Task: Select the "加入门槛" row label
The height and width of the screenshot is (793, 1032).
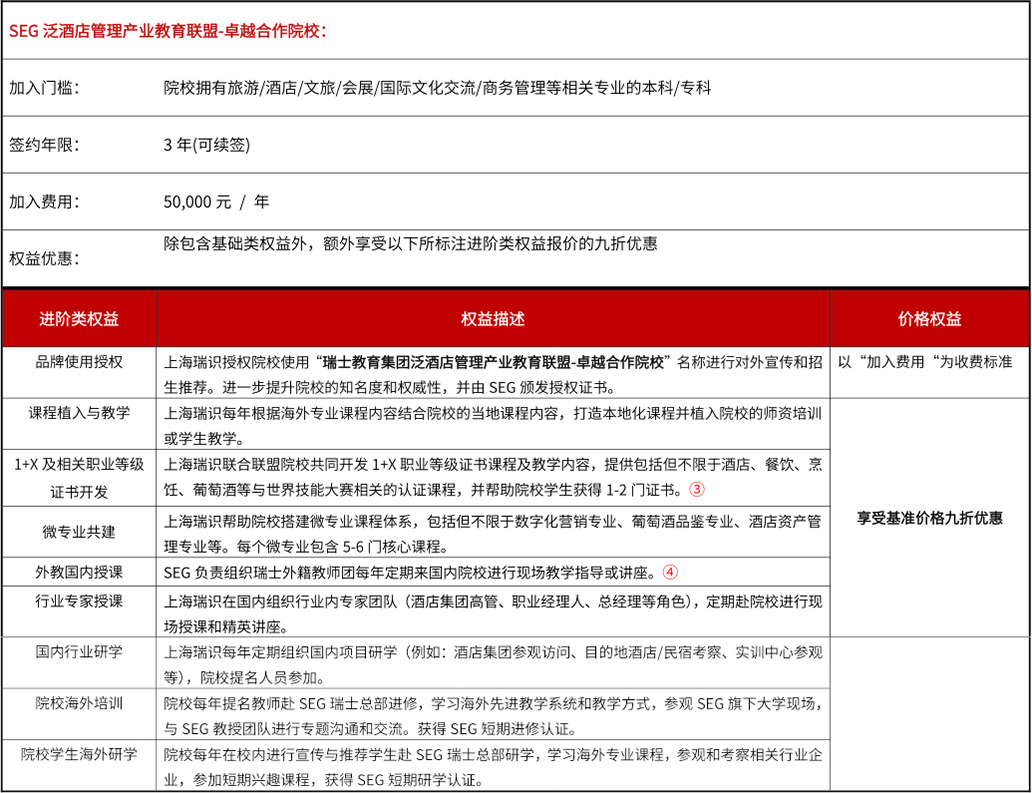Action: point(44,88)
